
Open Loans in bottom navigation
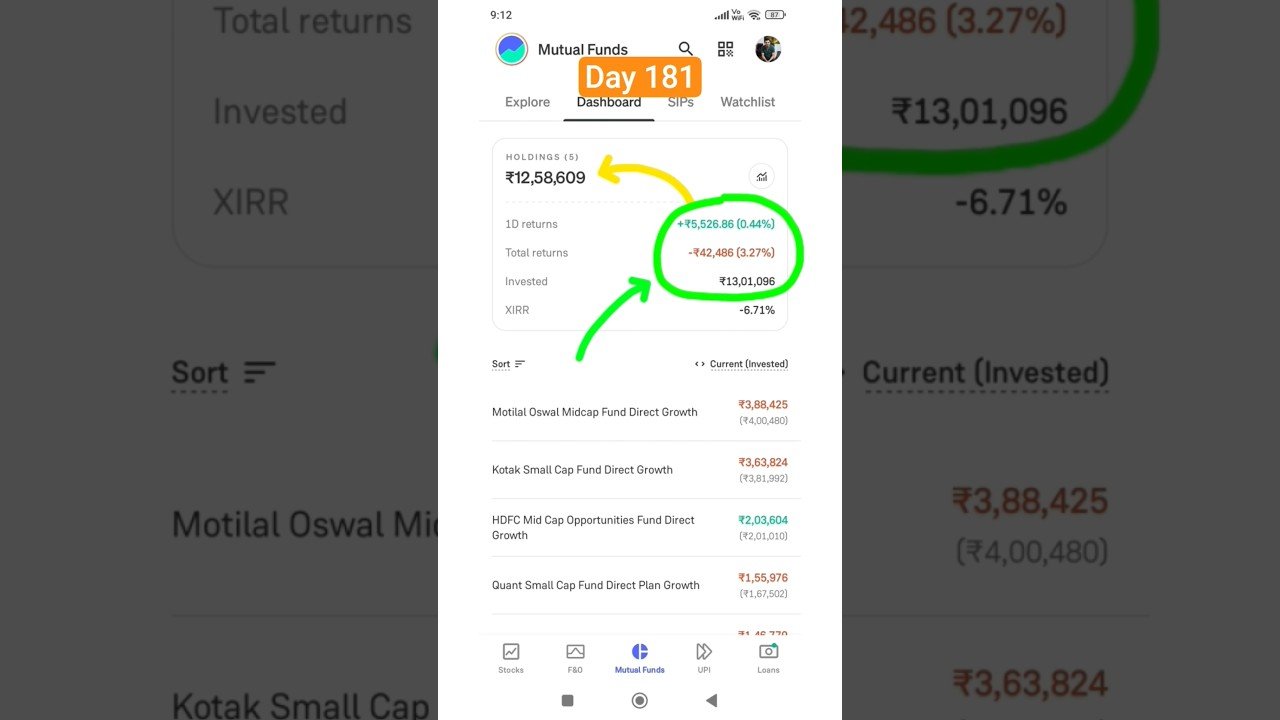[768, 657]
